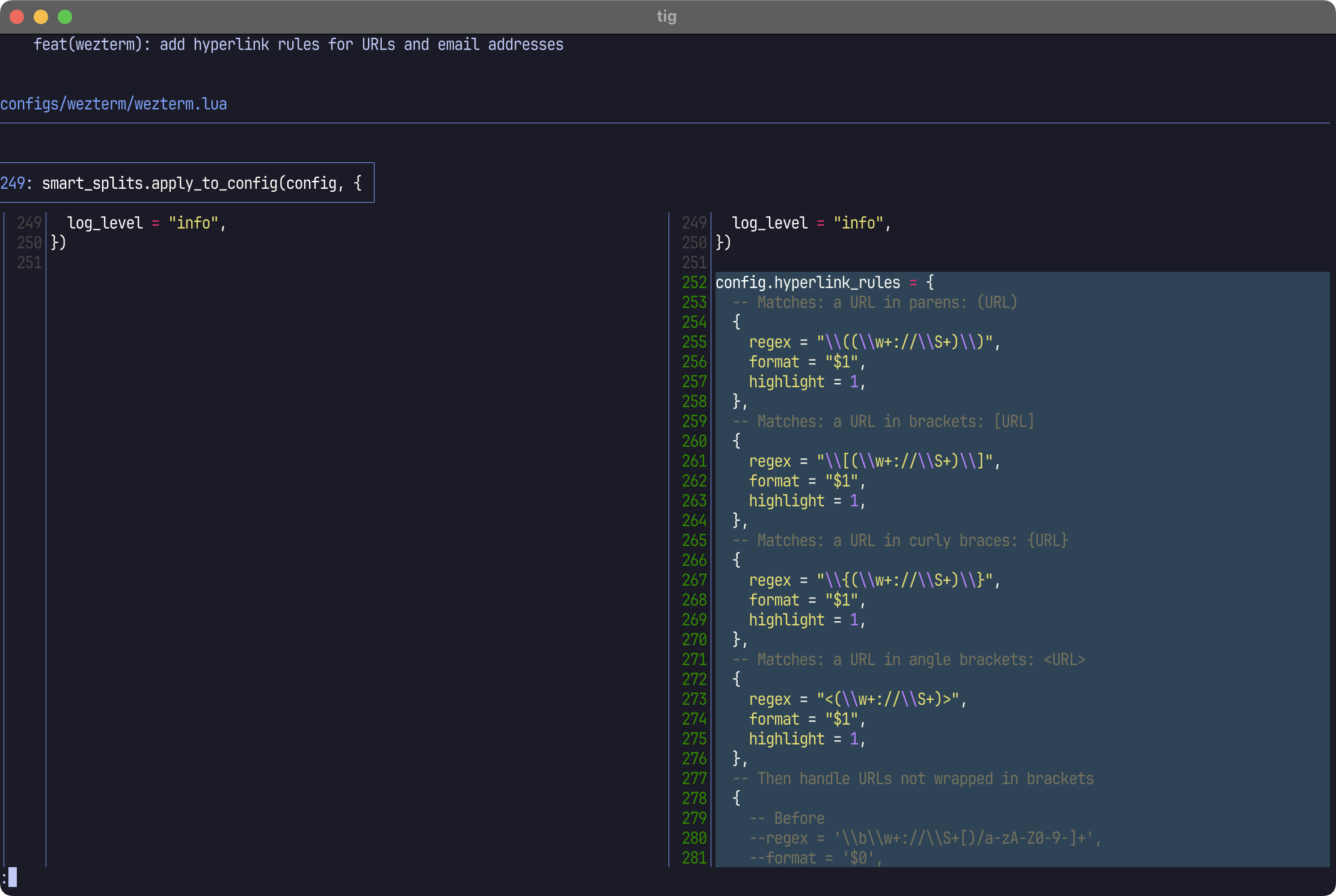Click closing '},' on line 264
The width and height of the screenshot is (1336, 896).
point(740,521)
